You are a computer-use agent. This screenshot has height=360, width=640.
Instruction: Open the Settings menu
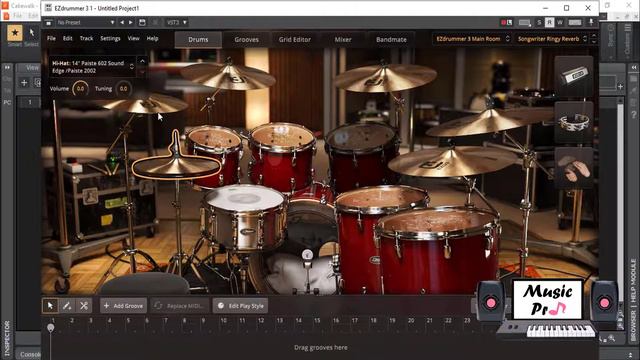pos(110,38)
